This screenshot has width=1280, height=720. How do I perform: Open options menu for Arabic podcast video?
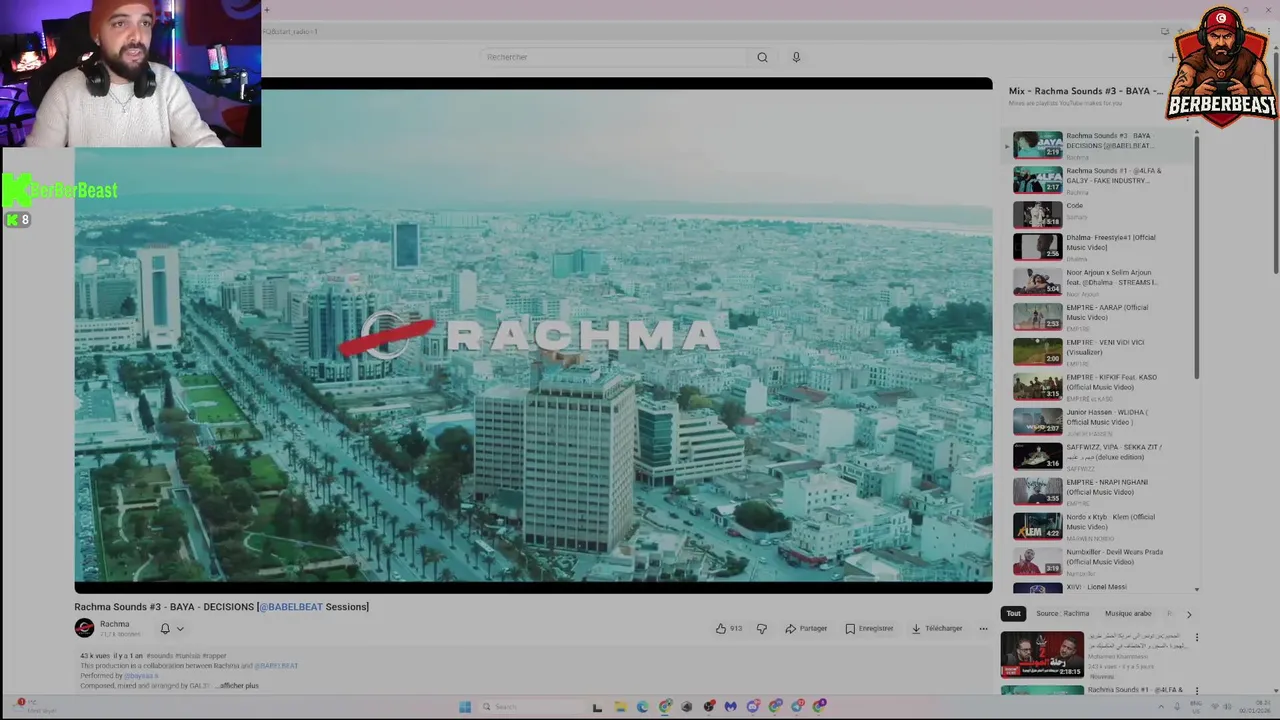(x=1196, y=637)
